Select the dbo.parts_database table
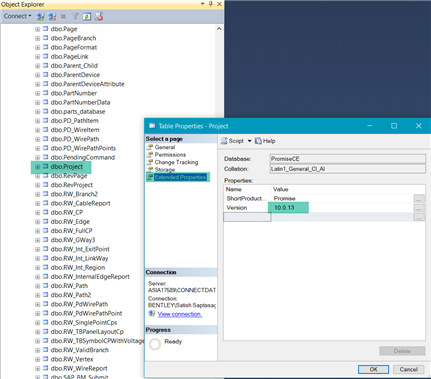 (78, 112)
